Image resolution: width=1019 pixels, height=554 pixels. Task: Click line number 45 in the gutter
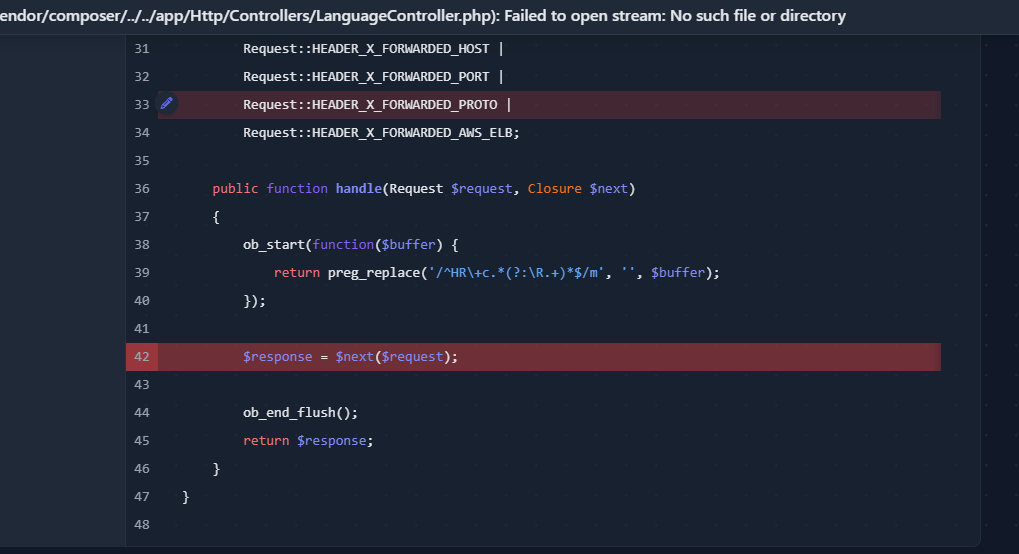tap(141, 440)
